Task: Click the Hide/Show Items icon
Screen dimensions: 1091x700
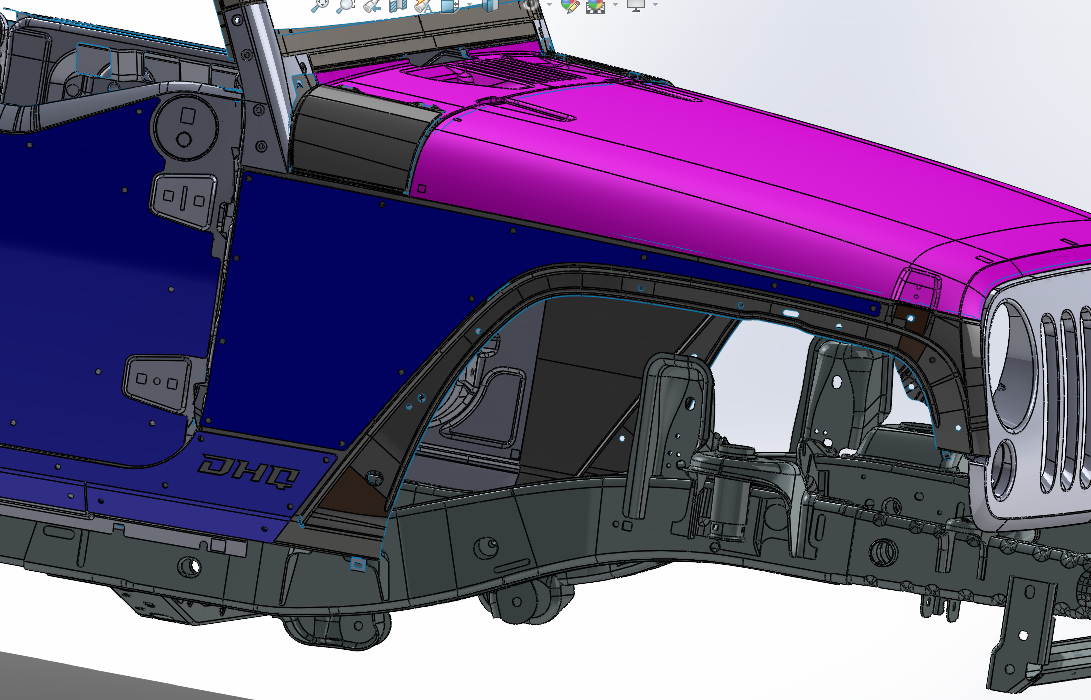Action: tap(529, 5)
